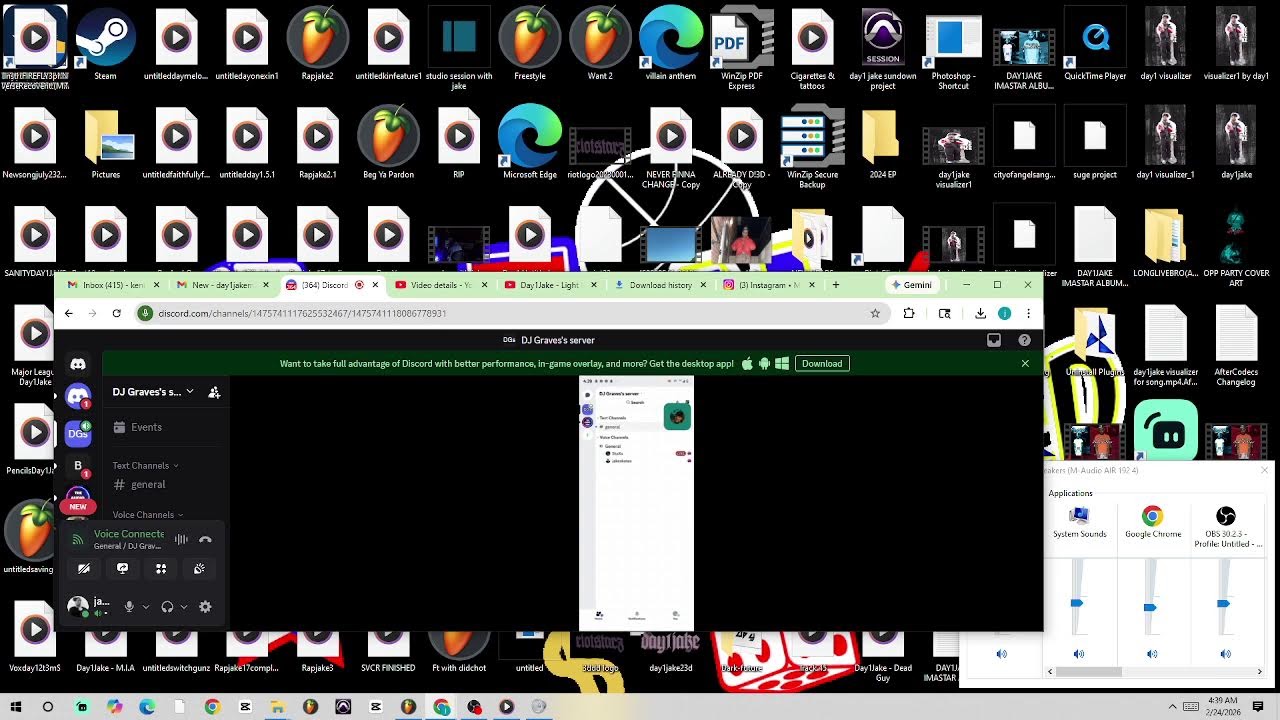Toggle the camera on in voice panel
This screenshot has height=720, width=1280.
tap(84, 568)
